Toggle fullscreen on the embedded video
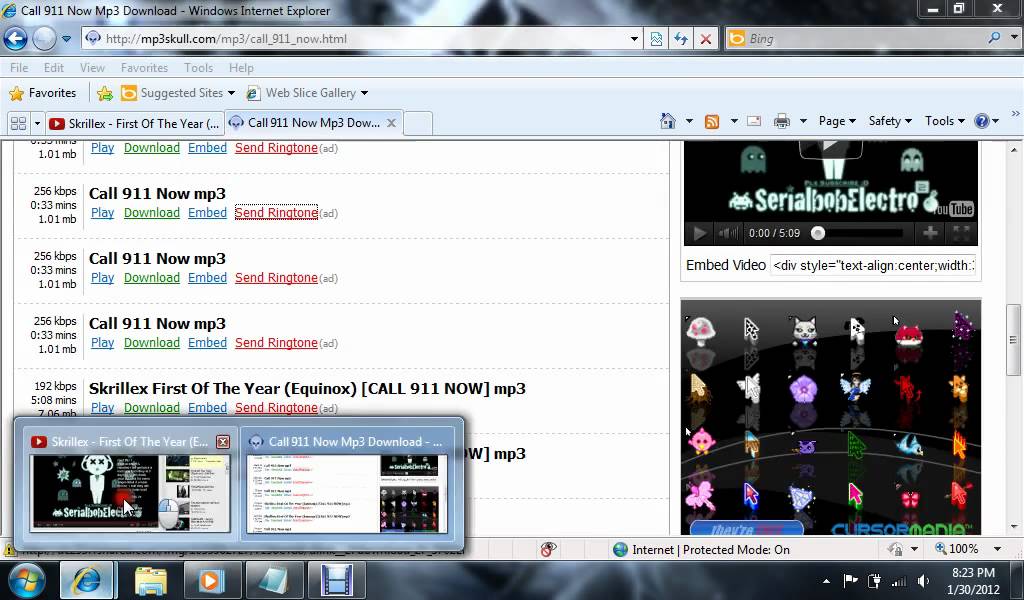This screenshot has height=600, width=1024. 961,232
